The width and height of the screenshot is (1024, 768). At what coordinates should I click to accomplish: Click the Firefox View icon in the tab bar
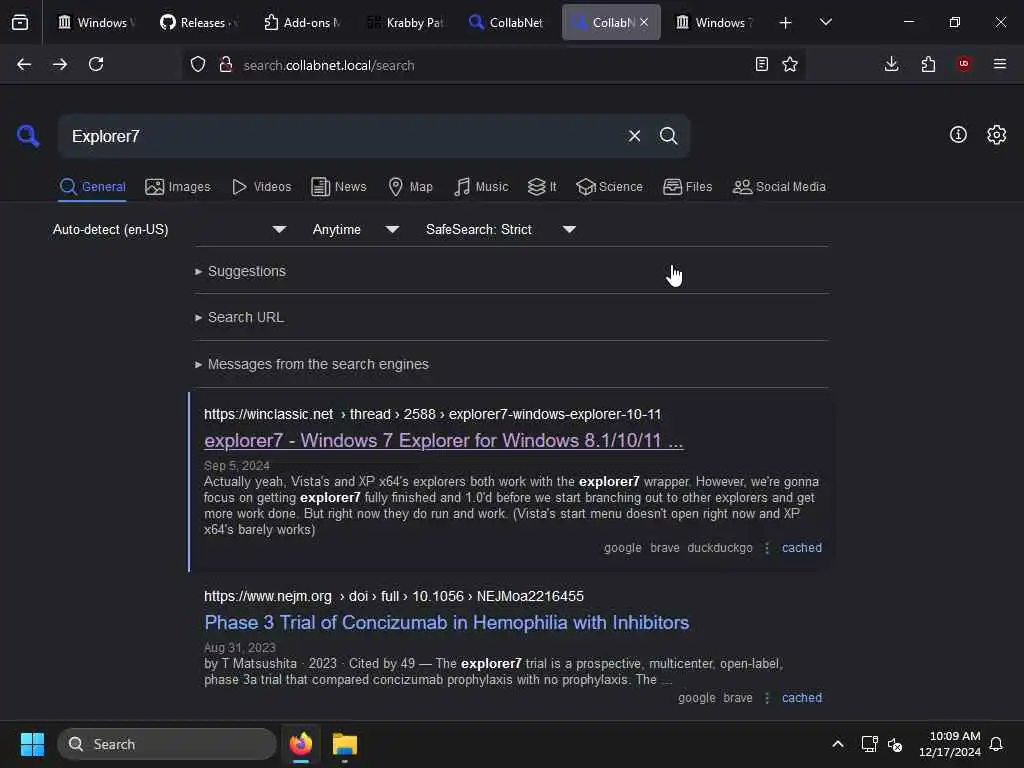pos(20,23)
